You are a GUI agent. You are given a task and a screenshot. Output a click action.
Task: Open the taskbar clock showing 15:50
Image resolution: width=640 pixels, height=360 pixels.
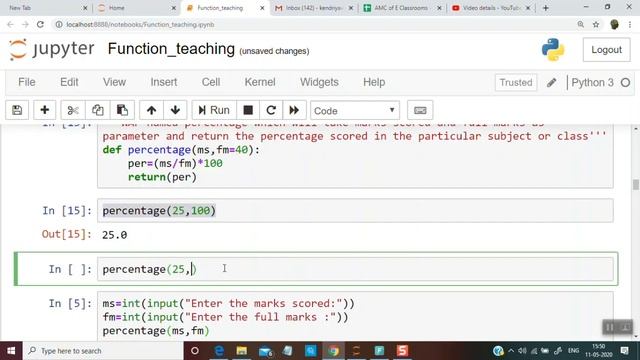(598, 351)
